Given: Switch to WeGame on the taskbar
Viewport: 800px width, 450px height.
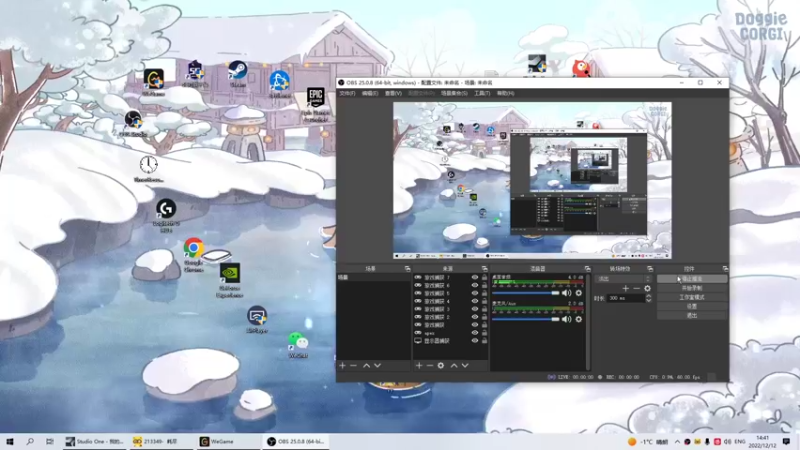Looking at the screenshot, I should pos(228,441).
